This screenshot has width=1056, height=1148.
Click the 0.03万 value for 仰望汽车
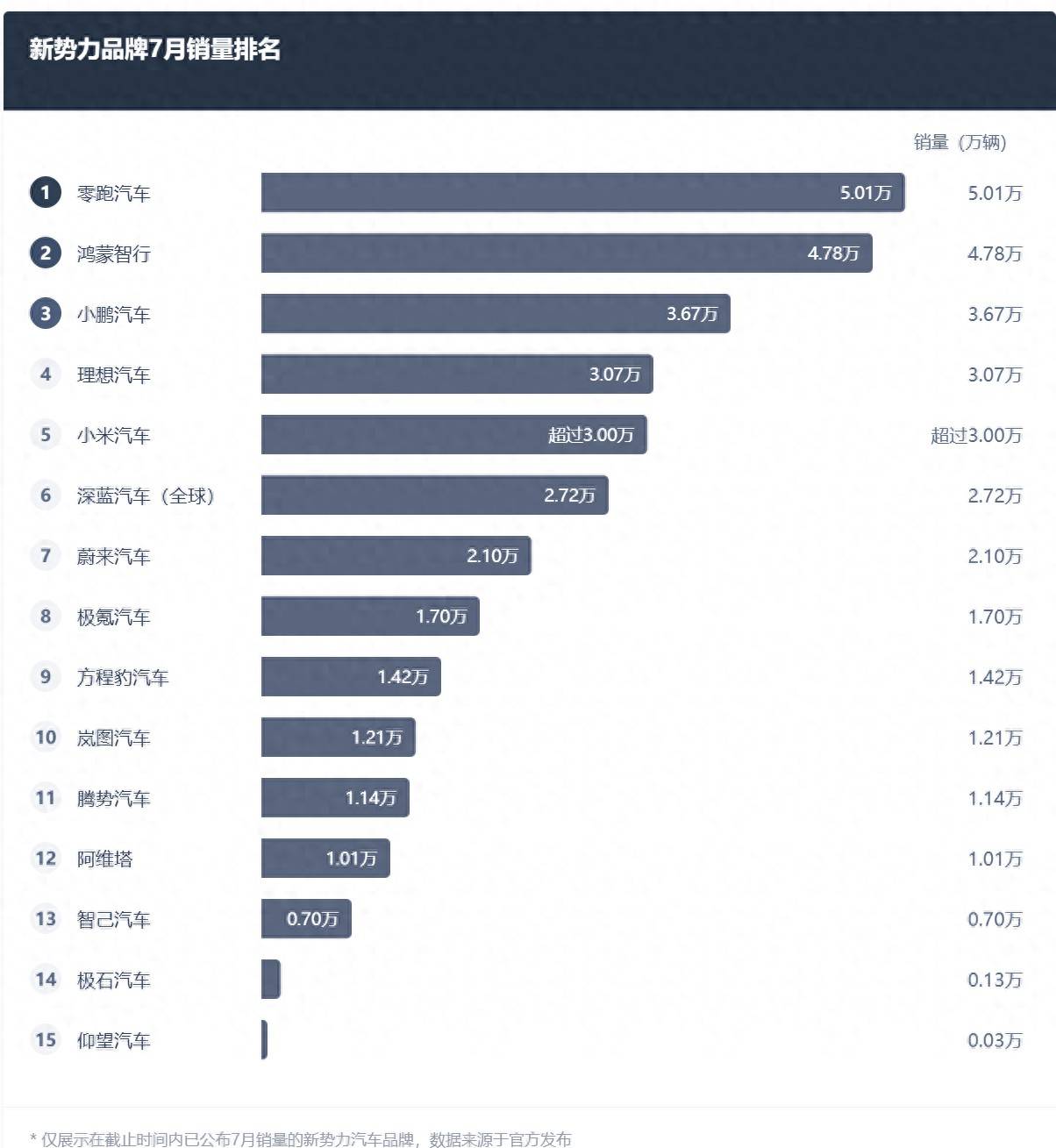(995, 1040)
